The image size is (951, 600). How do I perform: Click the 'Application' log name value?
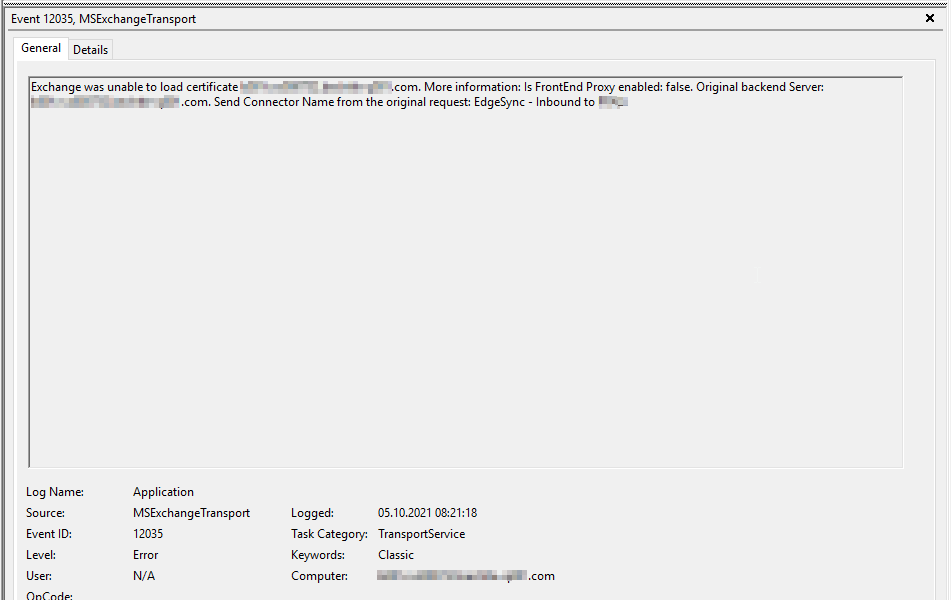click(163, 492)
